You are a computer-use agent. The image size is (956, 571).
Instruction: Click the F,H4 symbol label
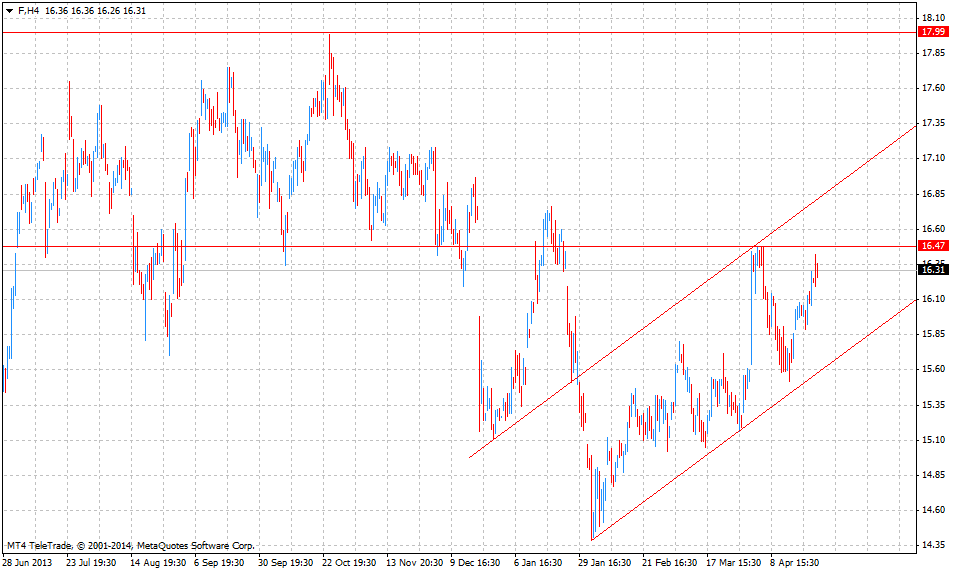[28, 11]
